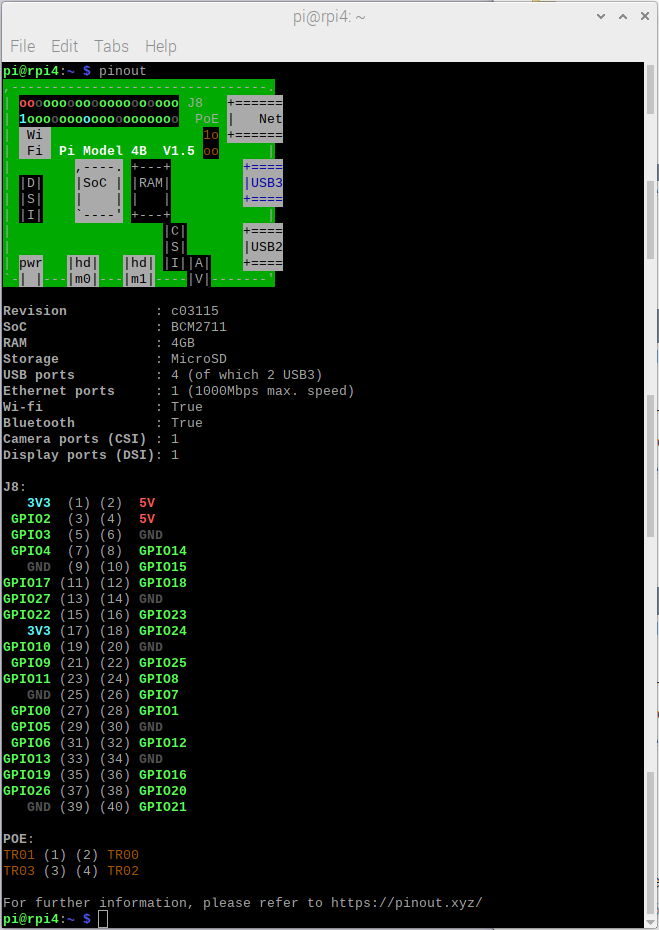Image resolution: width=659 pixels, height=930 pixels.
Task: Click the pwr connector in diagram
Action: 31,270
